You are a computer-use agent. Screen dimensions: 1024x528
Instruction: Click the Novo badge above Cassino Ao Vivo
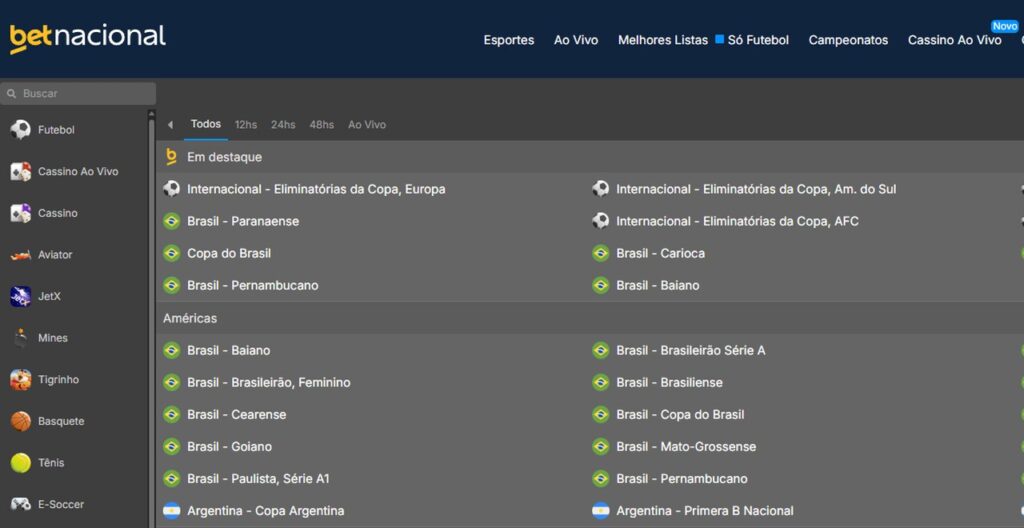pos(1005,26)
